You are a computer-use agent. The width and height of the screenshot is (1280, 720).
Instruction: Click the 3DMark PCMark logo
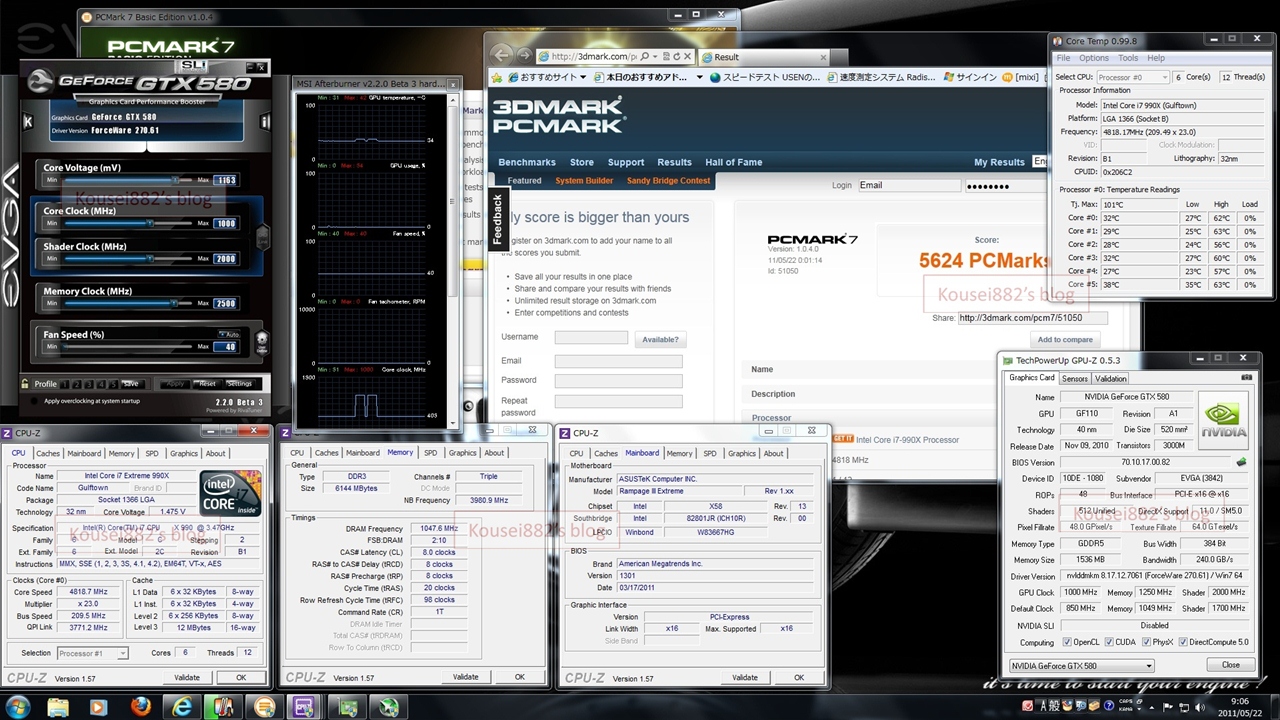(x=558, y=115)
